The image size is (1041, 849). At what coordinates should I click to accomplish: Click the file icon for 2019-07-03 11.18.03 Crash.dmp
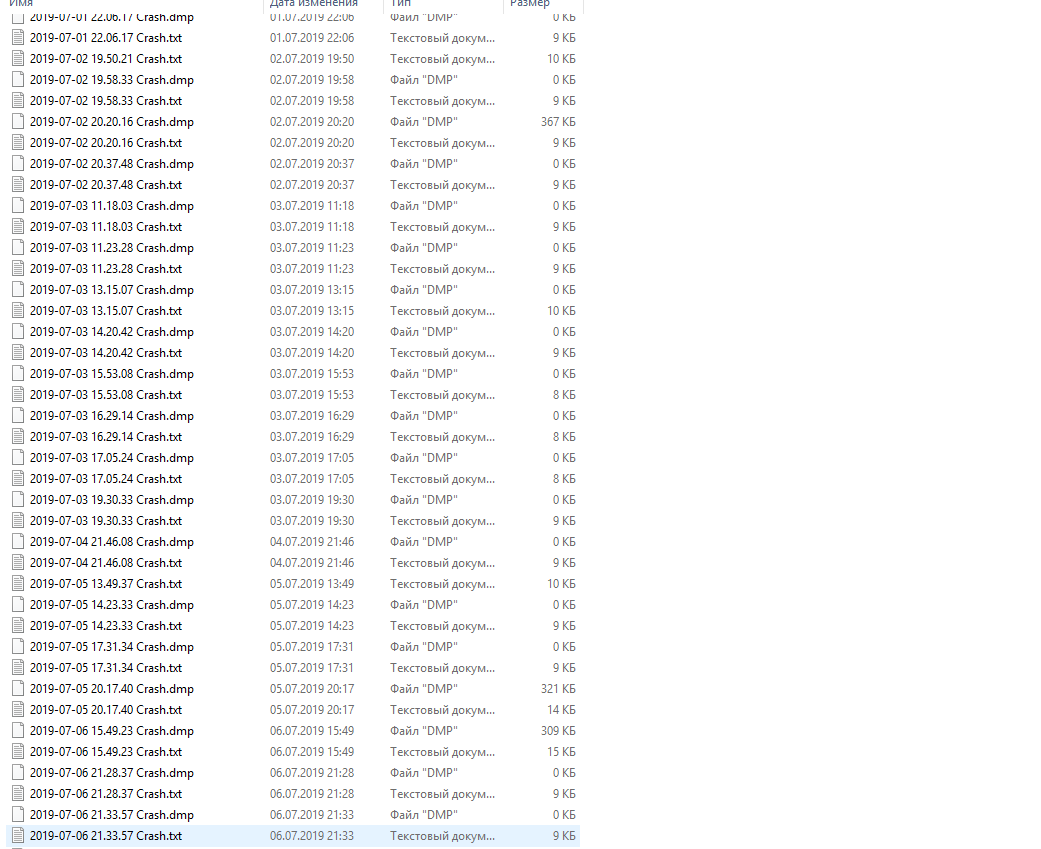[18, 206]
